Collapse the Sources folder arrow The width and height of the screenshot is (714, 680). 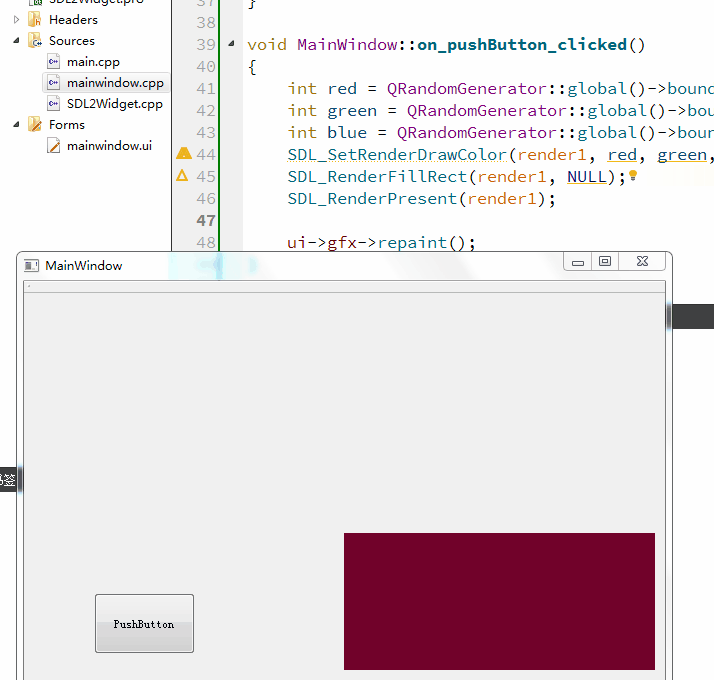[16, 41]
